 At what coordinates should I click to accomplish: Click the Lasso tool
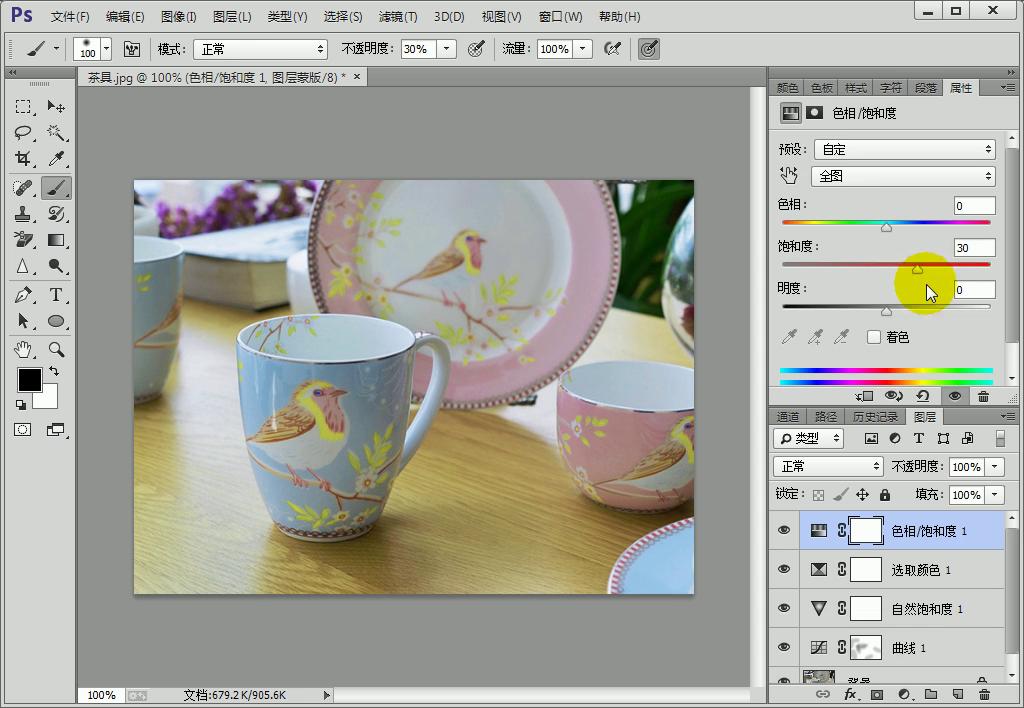(x=23, y=132)
